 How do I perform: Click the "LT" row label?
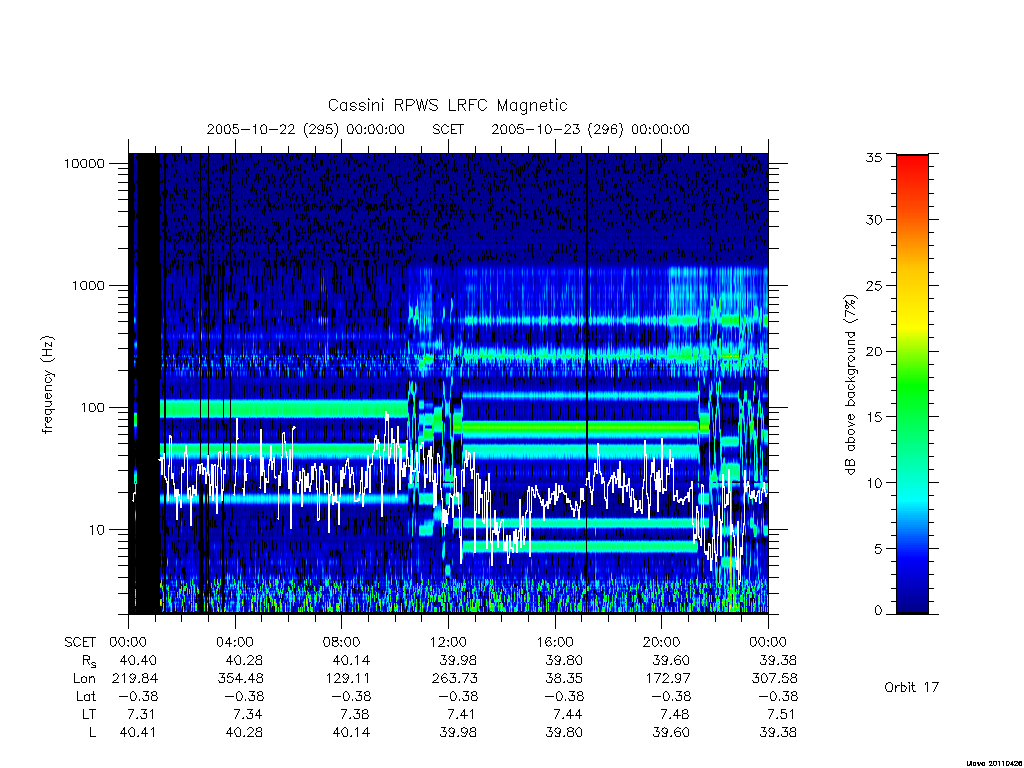point(89,714)
